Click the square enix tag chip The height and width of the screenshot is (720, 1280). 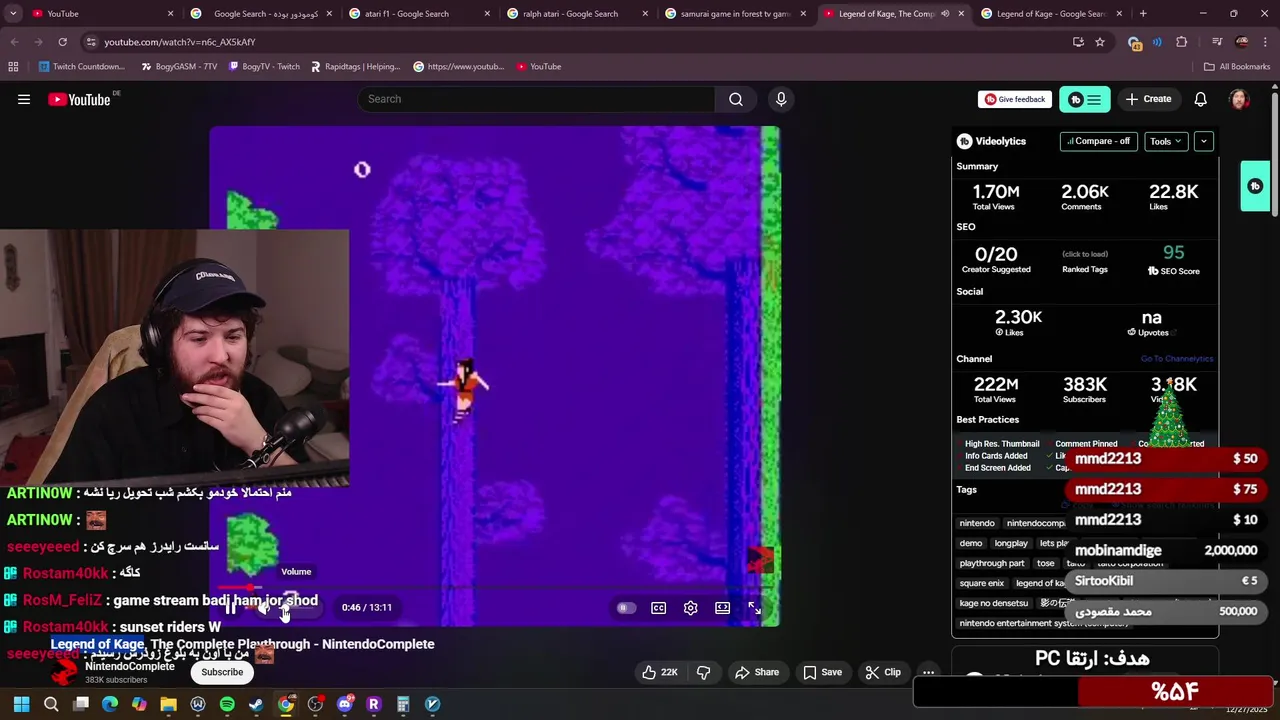coord(982,583)
